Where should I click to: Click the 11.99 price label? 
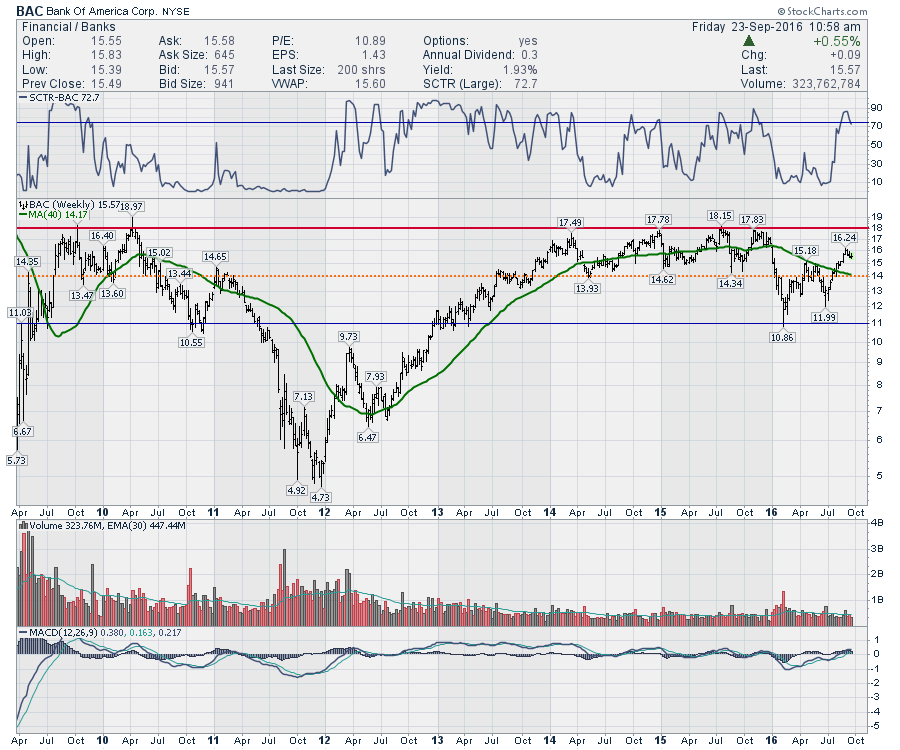824,317
